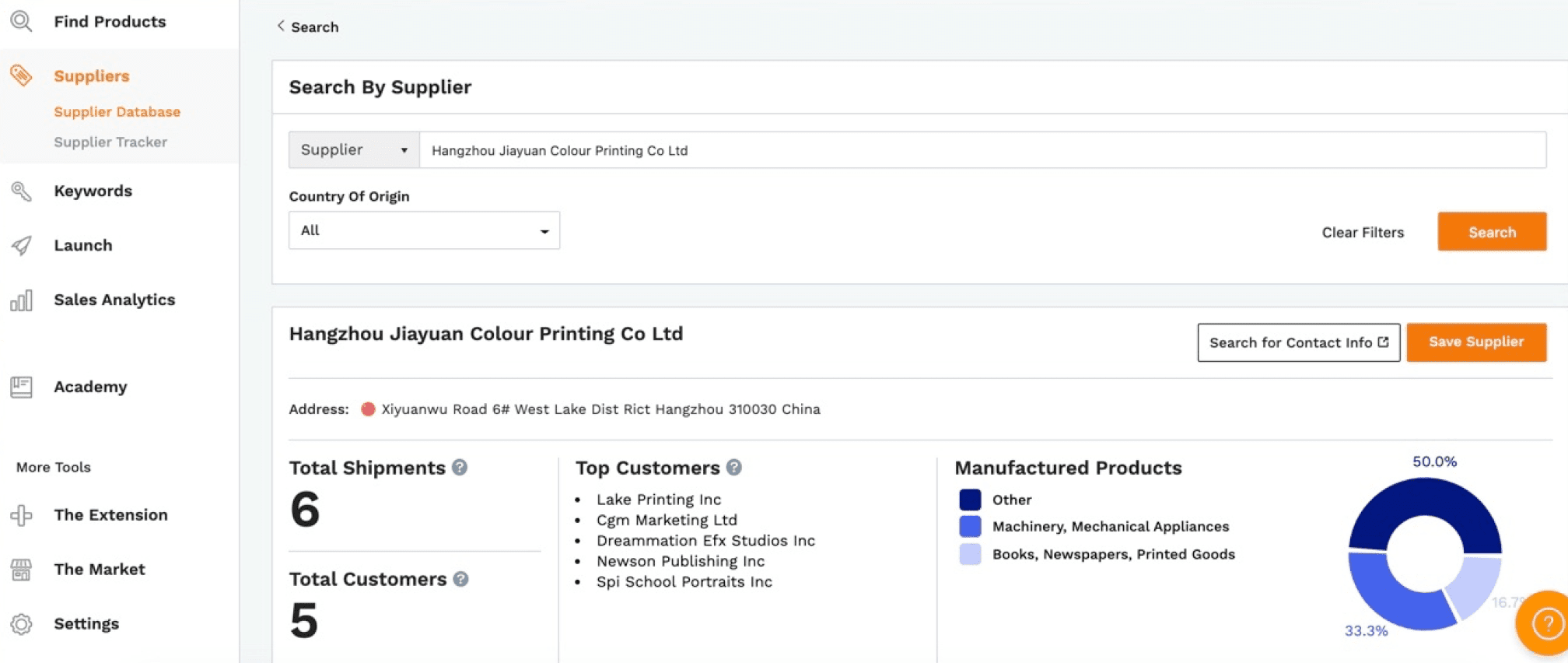Click the Suppliers tag icon
1568x663 pixels.
point(21,75)
